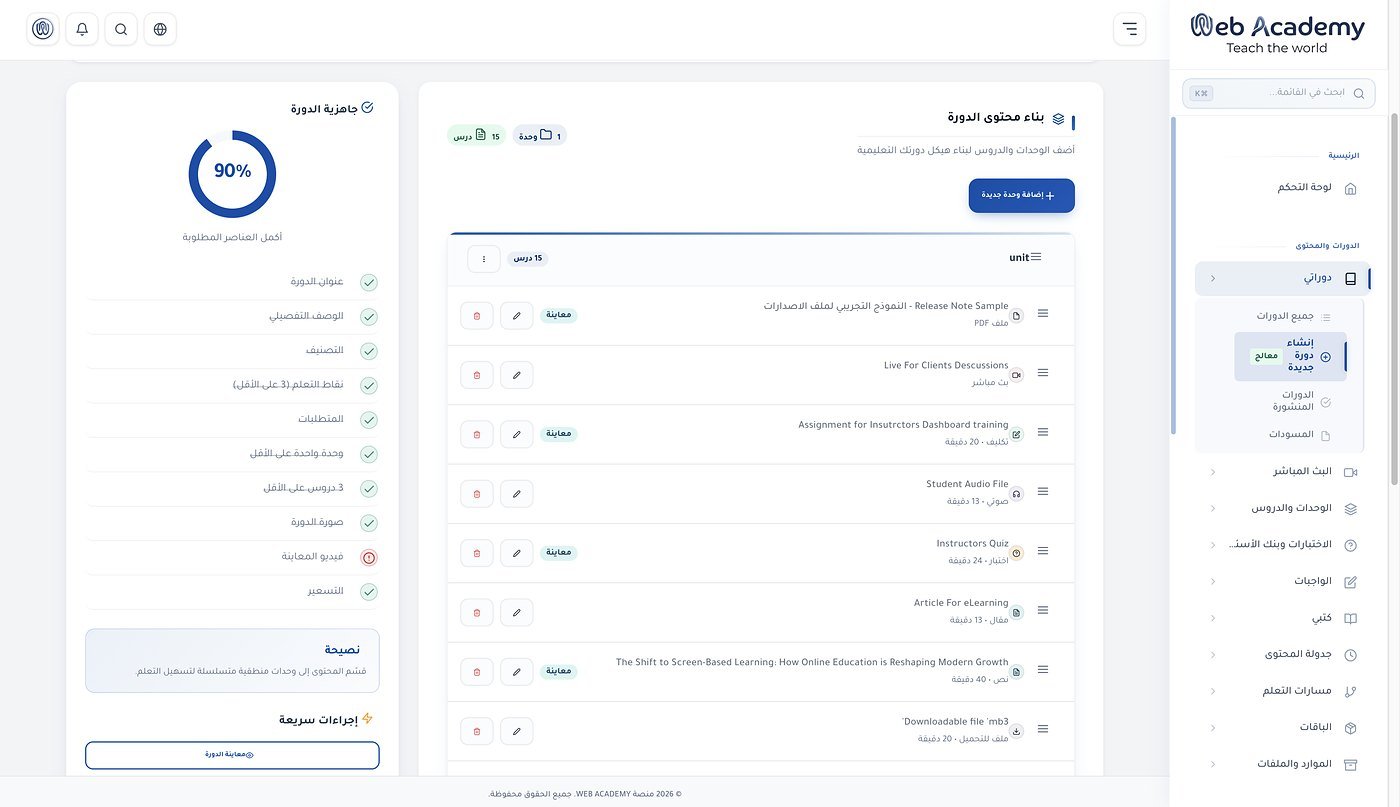Delete The Shift to Screen-Based Learning lesson
Viewport: 1400px width, 807px height.
(477, 672)
